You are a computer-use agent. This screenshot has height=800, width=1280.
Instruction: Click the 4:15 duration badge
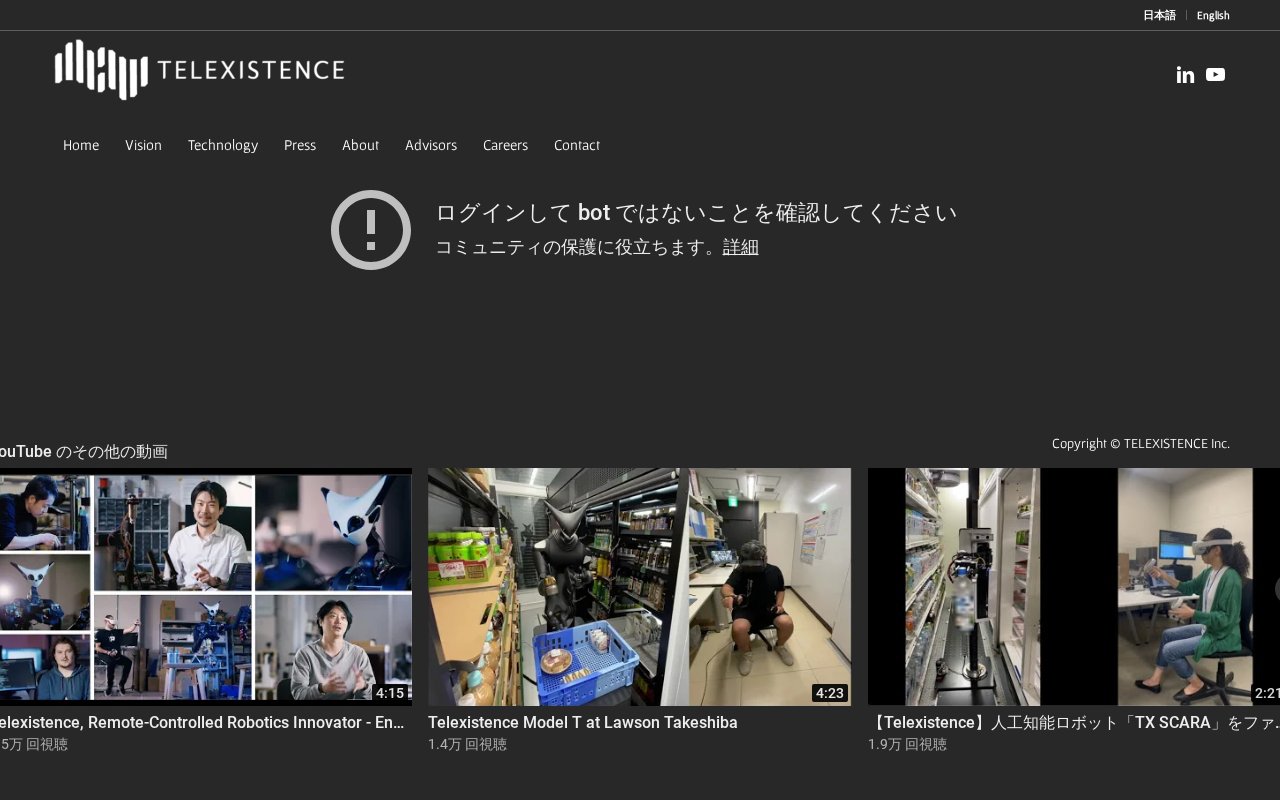coord(390,693)
